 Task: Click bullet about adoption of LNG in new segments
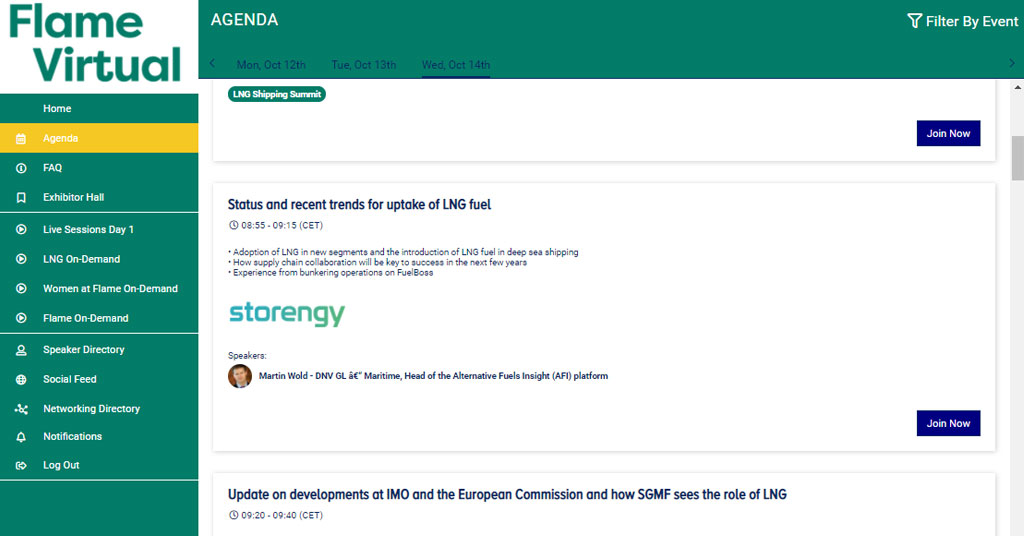click(x=403, y=252)
